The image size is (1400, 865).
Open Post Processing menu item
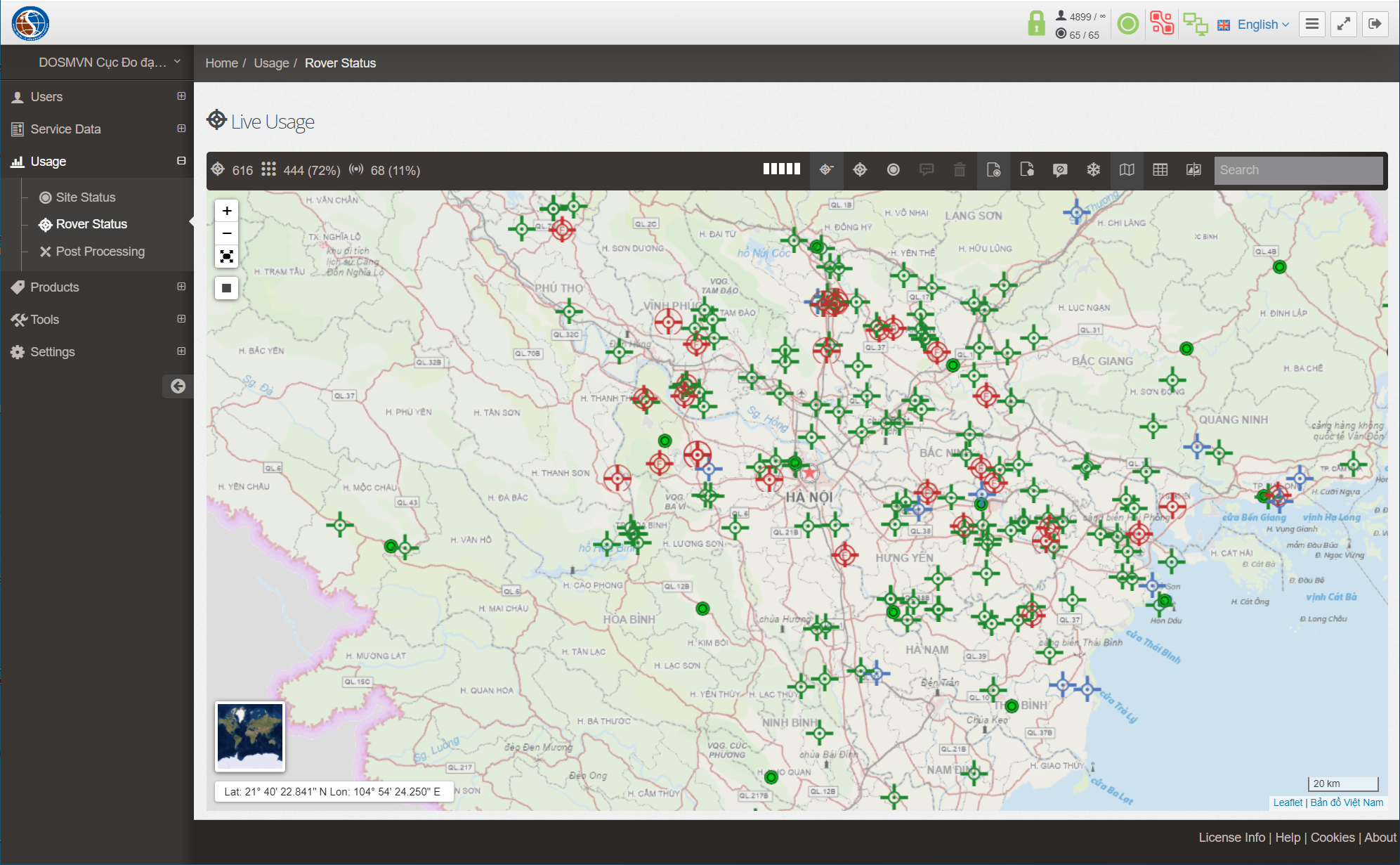pos(100,252)
